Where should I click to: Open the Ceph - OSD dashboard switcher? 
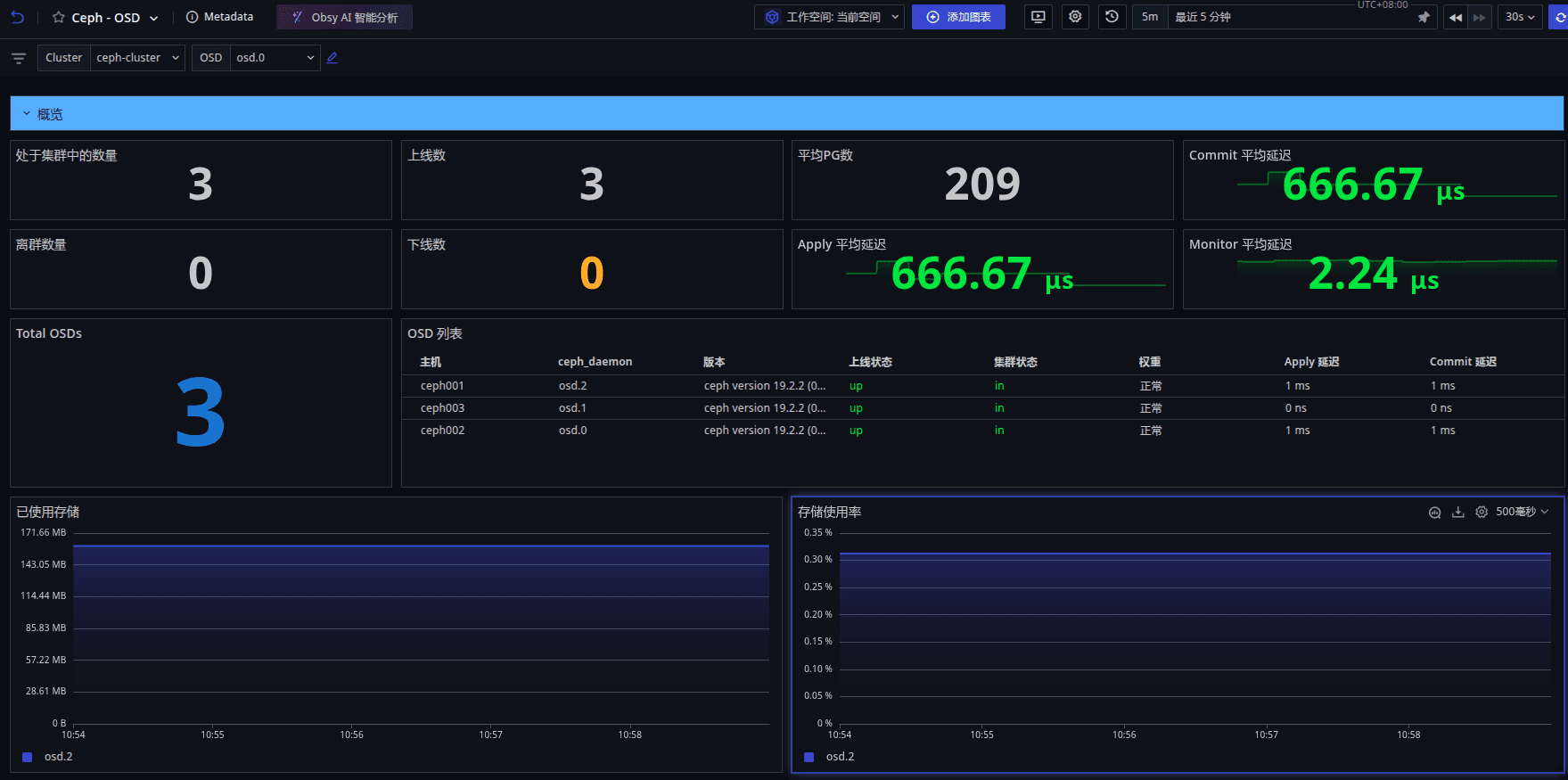[153, 18]
